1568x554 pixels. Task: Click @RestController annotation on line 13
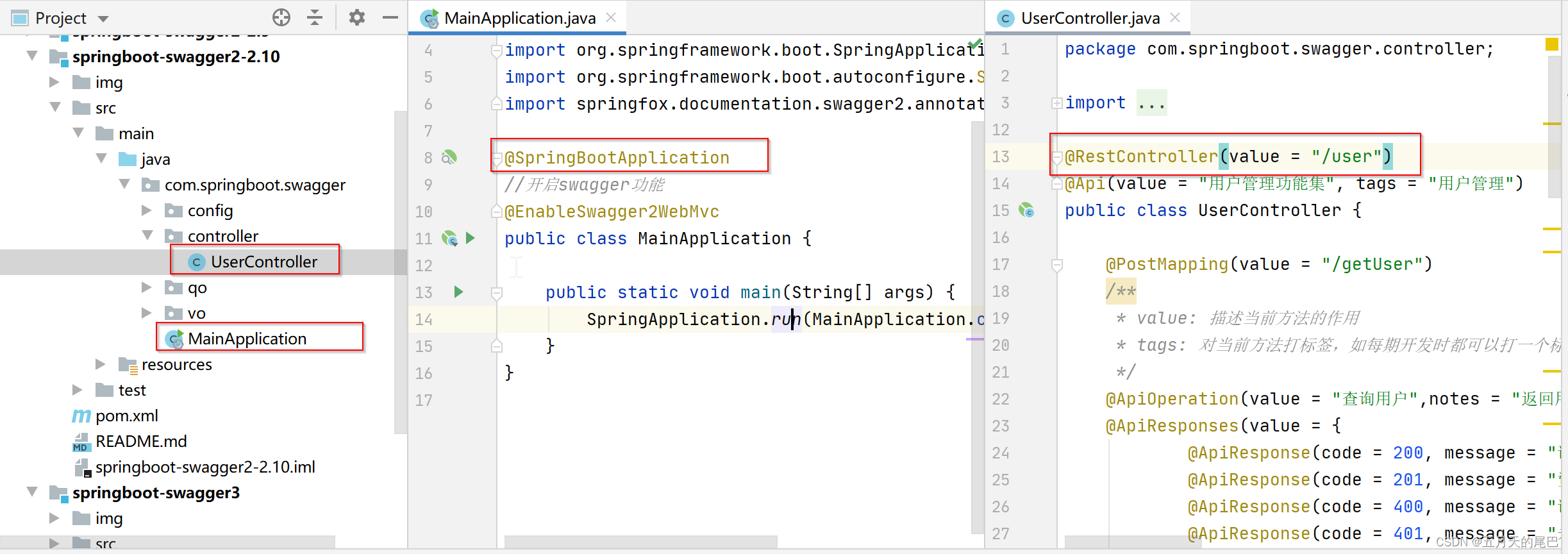pyautogui.click(x=1141, y=156)
